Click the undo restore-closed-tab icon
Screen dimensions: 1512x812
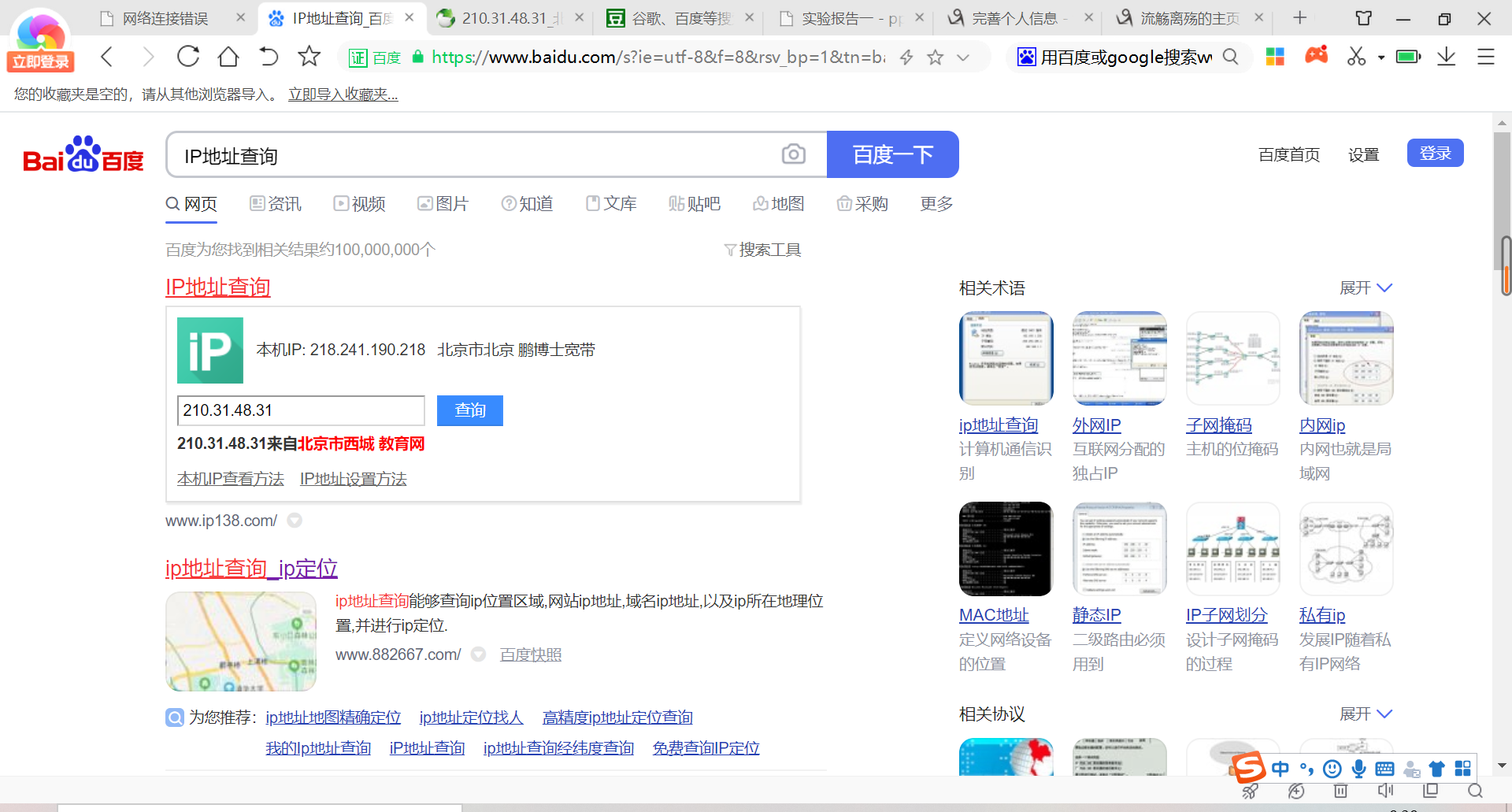(269, 57)
